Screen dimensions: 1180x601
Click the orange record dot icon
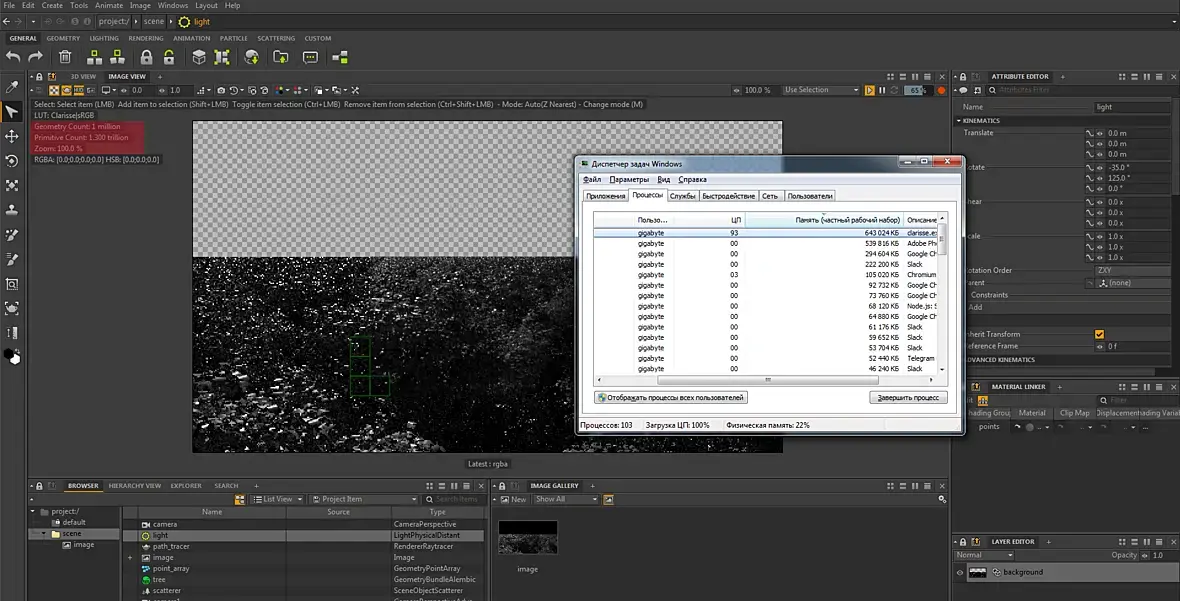coord(941,90)
